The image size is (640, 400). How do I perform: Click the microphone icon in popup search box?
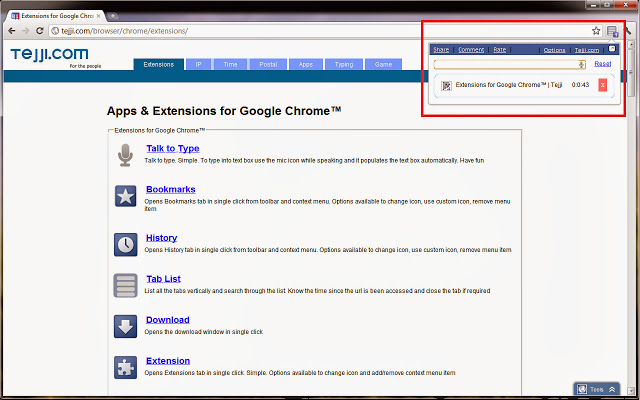click(x=582, y=64)
